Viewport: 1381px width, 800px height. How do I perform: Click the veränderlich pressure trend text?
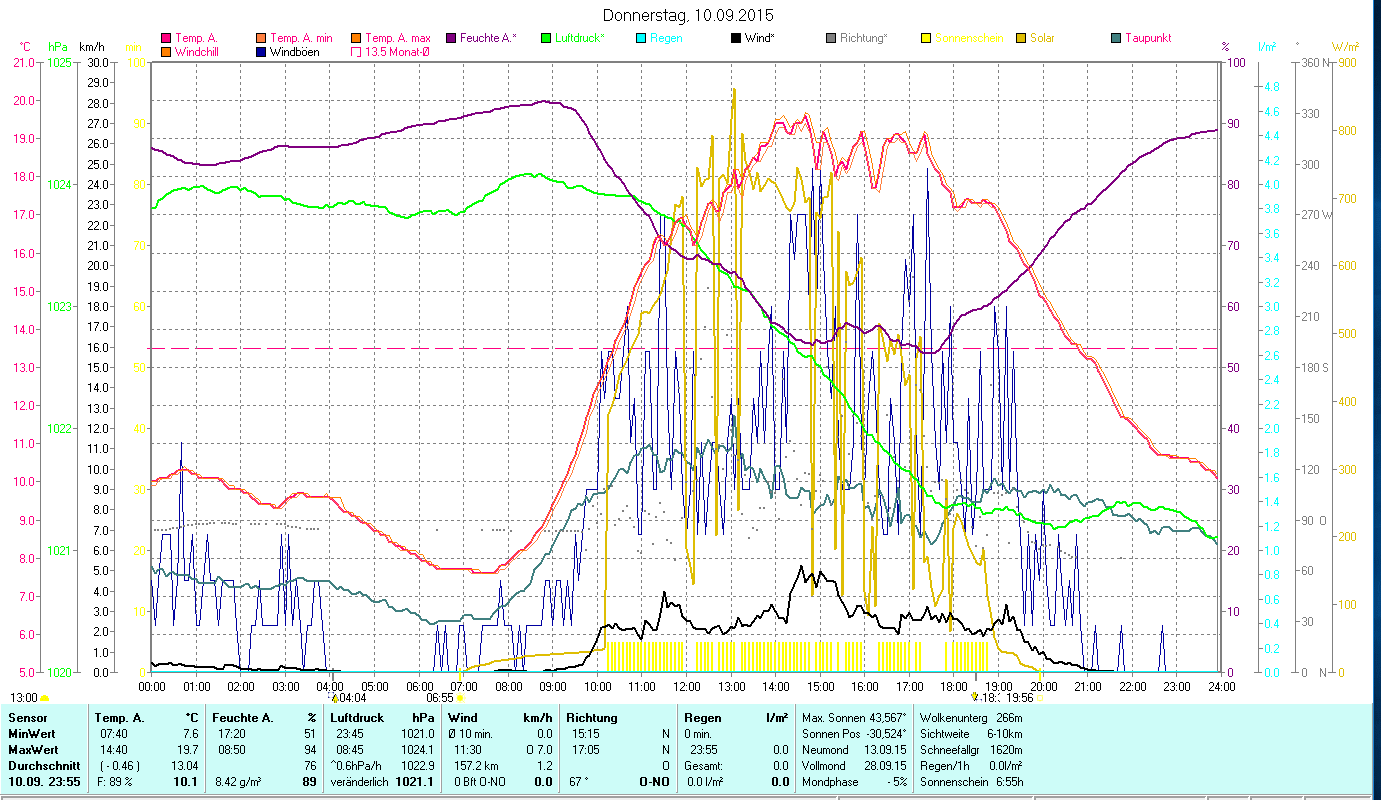358,782
